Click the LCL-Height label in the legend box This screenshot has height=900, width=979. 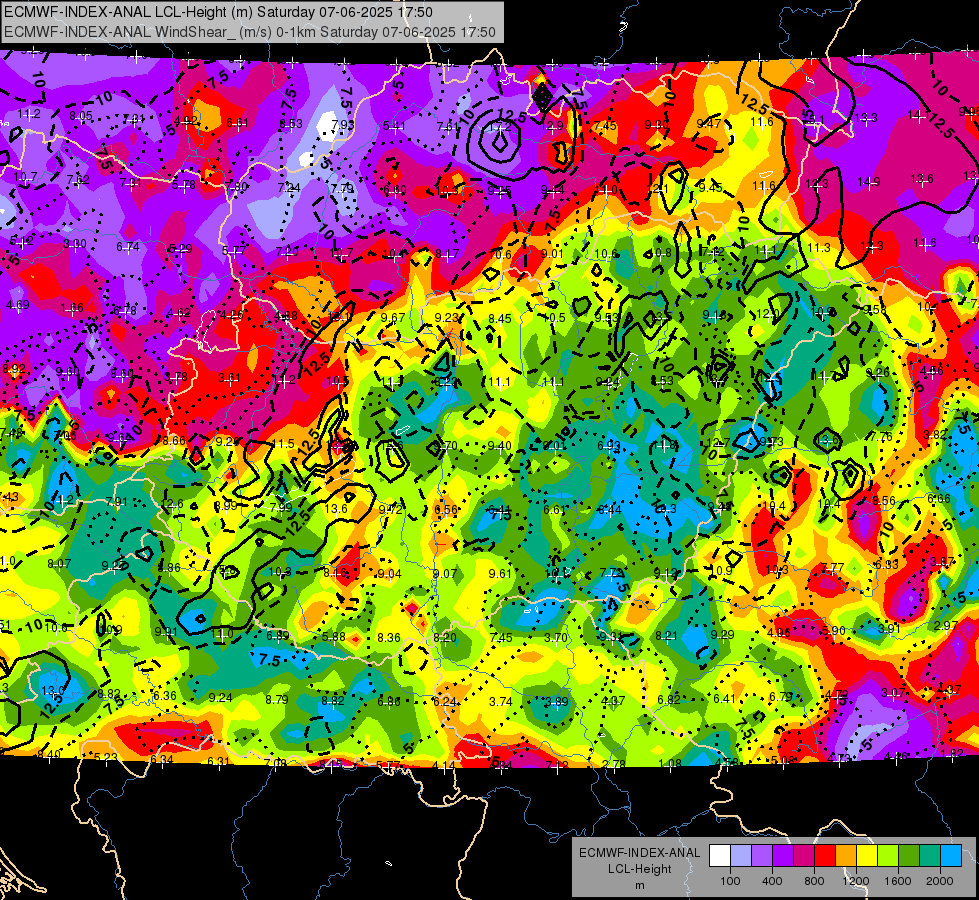(640, 869)
